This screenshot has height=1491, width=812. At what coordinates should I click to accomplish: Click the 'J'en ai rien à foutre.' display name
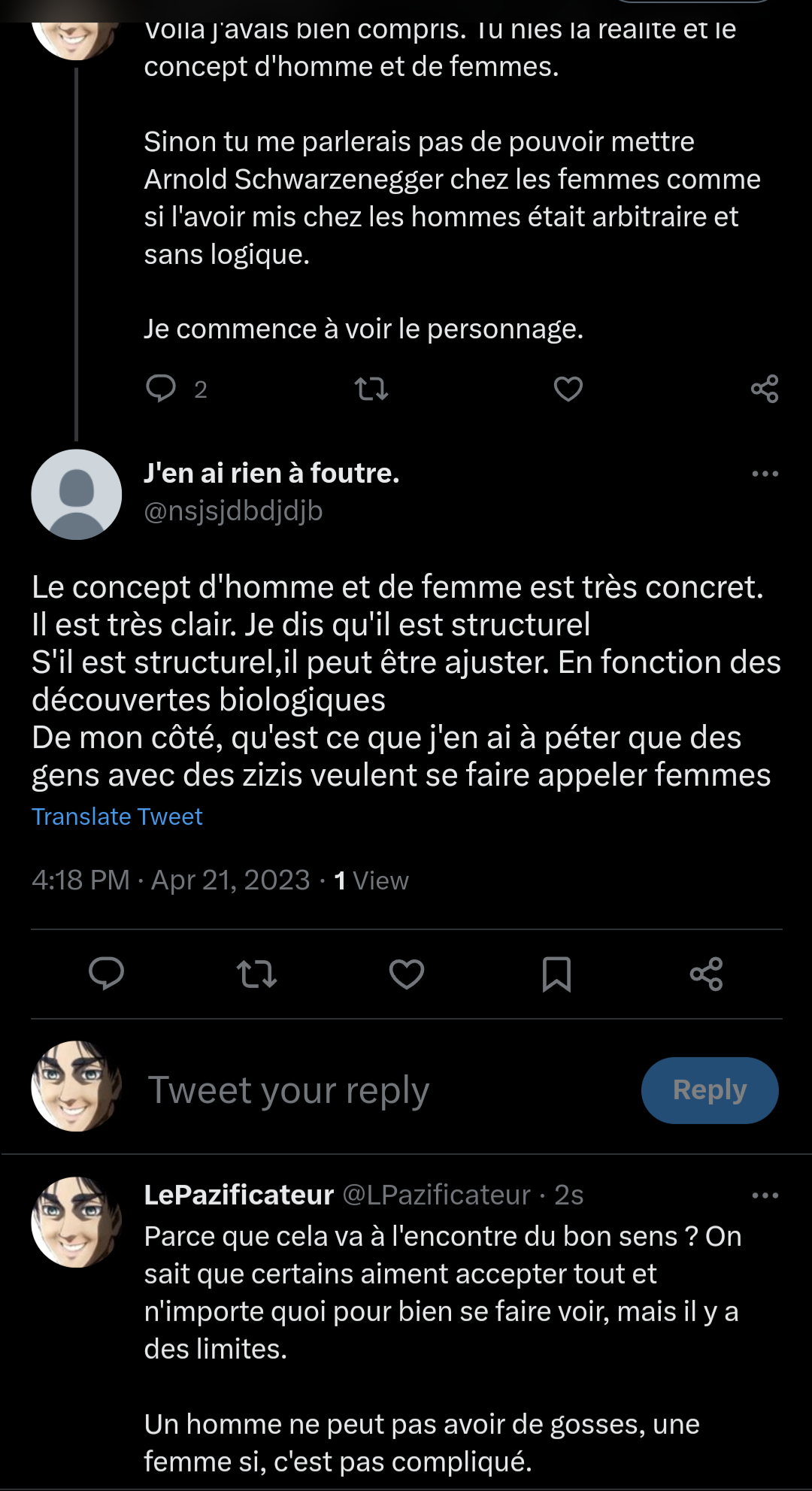pos(271,473)
